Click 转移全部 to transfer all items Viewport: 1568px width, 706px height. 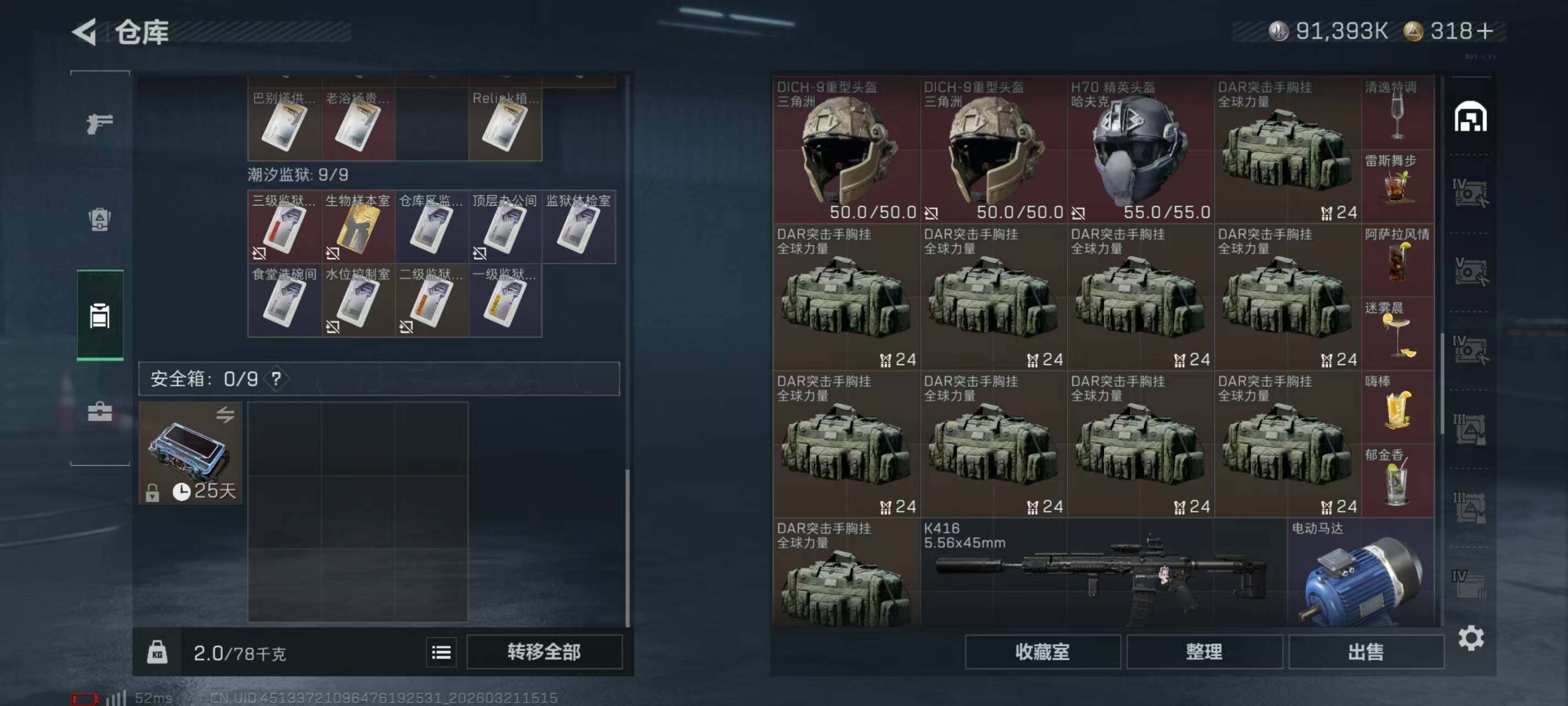[544, 652]
